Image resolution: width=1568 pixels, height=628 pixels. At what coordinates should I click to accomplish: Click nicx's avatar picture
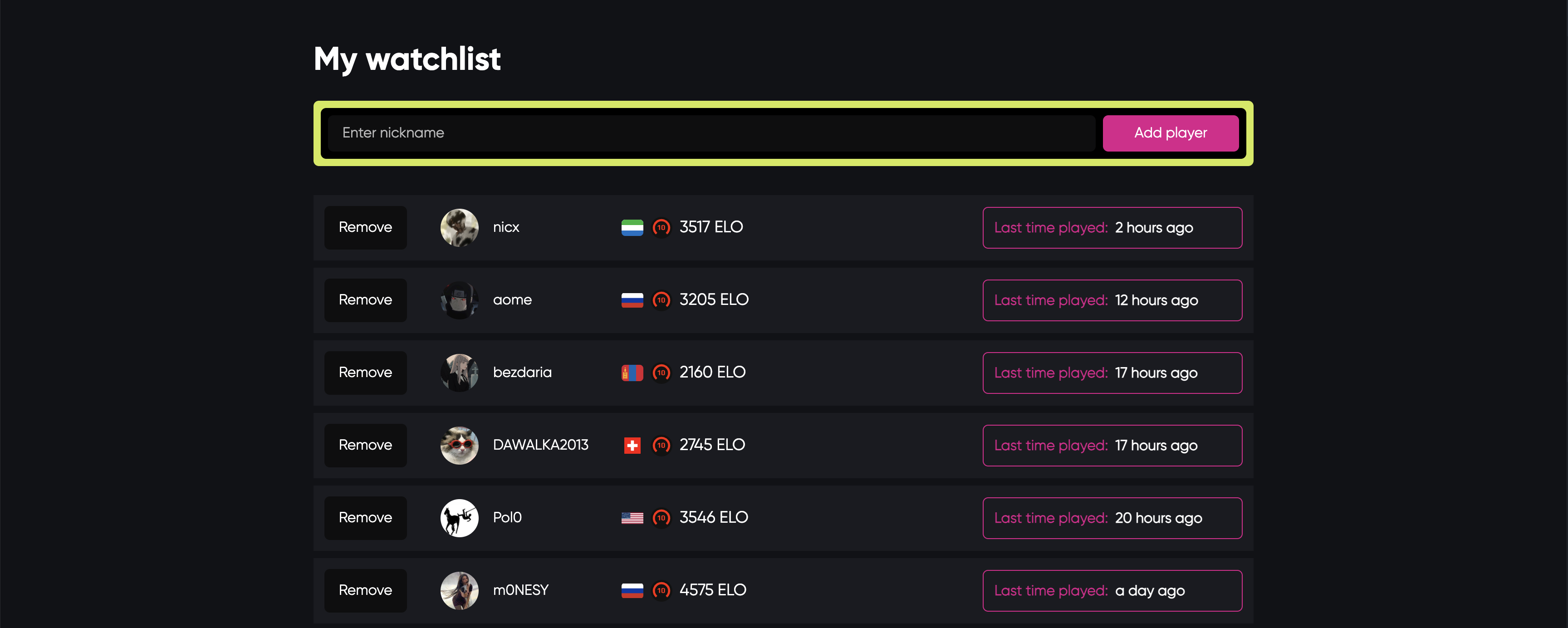click(x=460, y=227)
